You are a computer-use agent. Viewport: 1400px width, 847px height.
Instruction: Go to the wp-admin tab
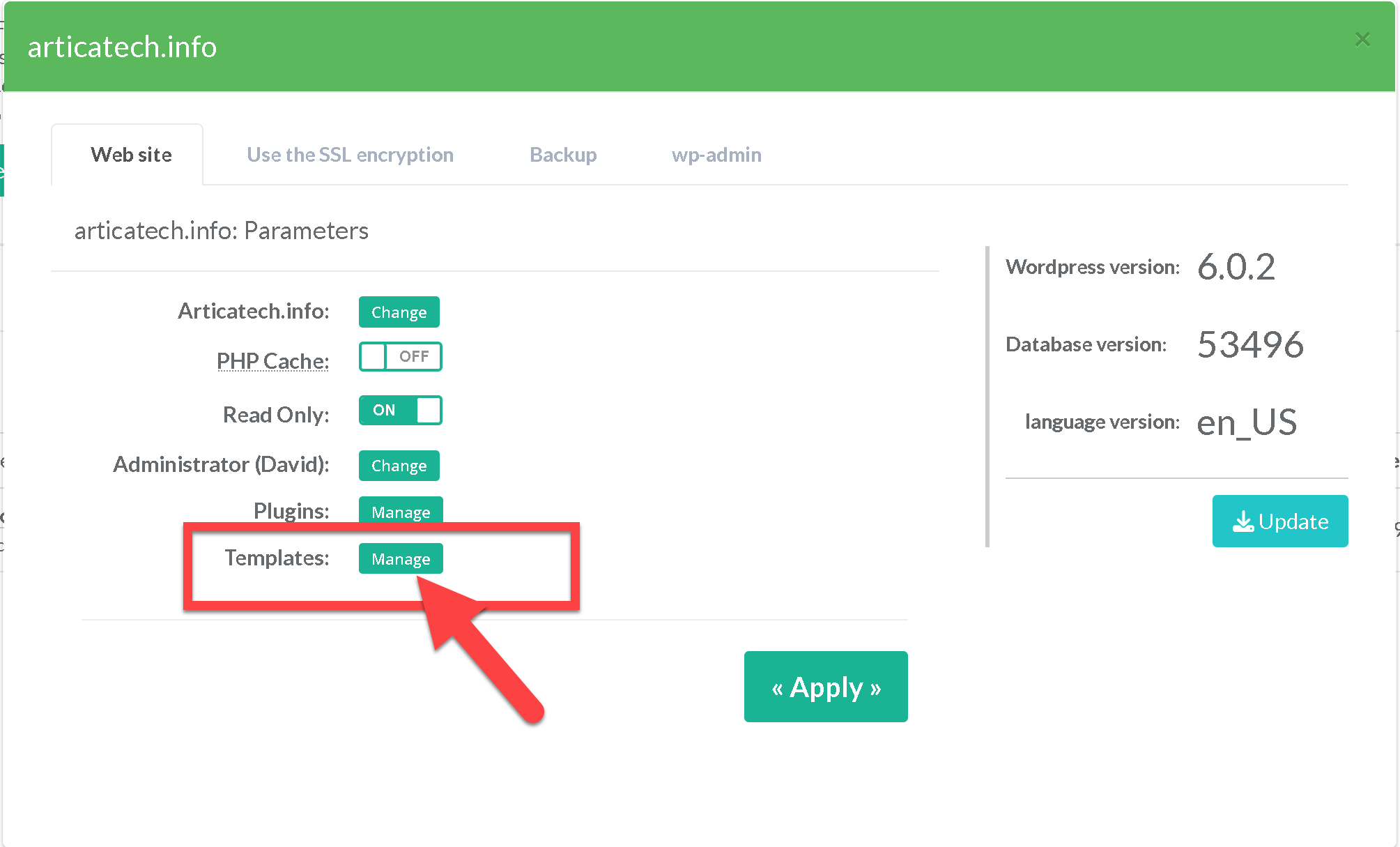tap(716, 155)
